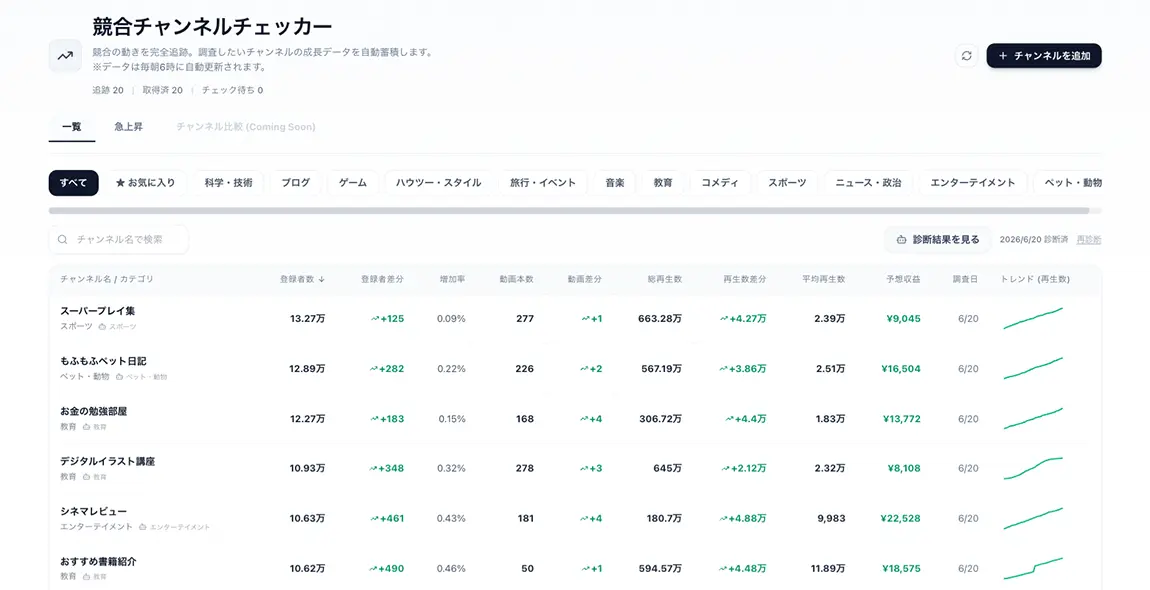The image size is (1150, 590).
Task: Open the デジタルイラスト講座 channel
Action: click(108, 461)
